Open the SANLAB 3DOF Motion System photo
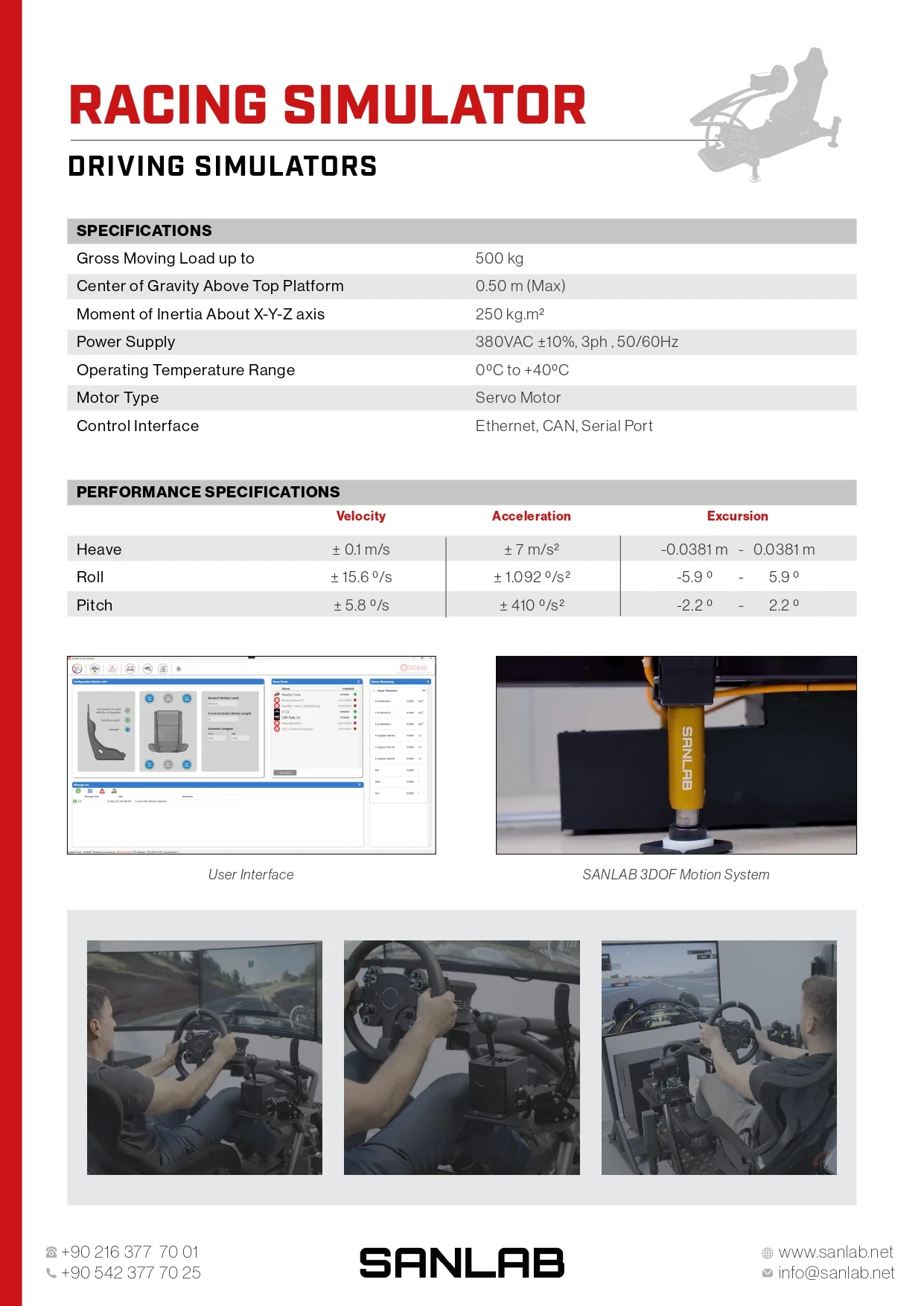 [x=676, y=755]
